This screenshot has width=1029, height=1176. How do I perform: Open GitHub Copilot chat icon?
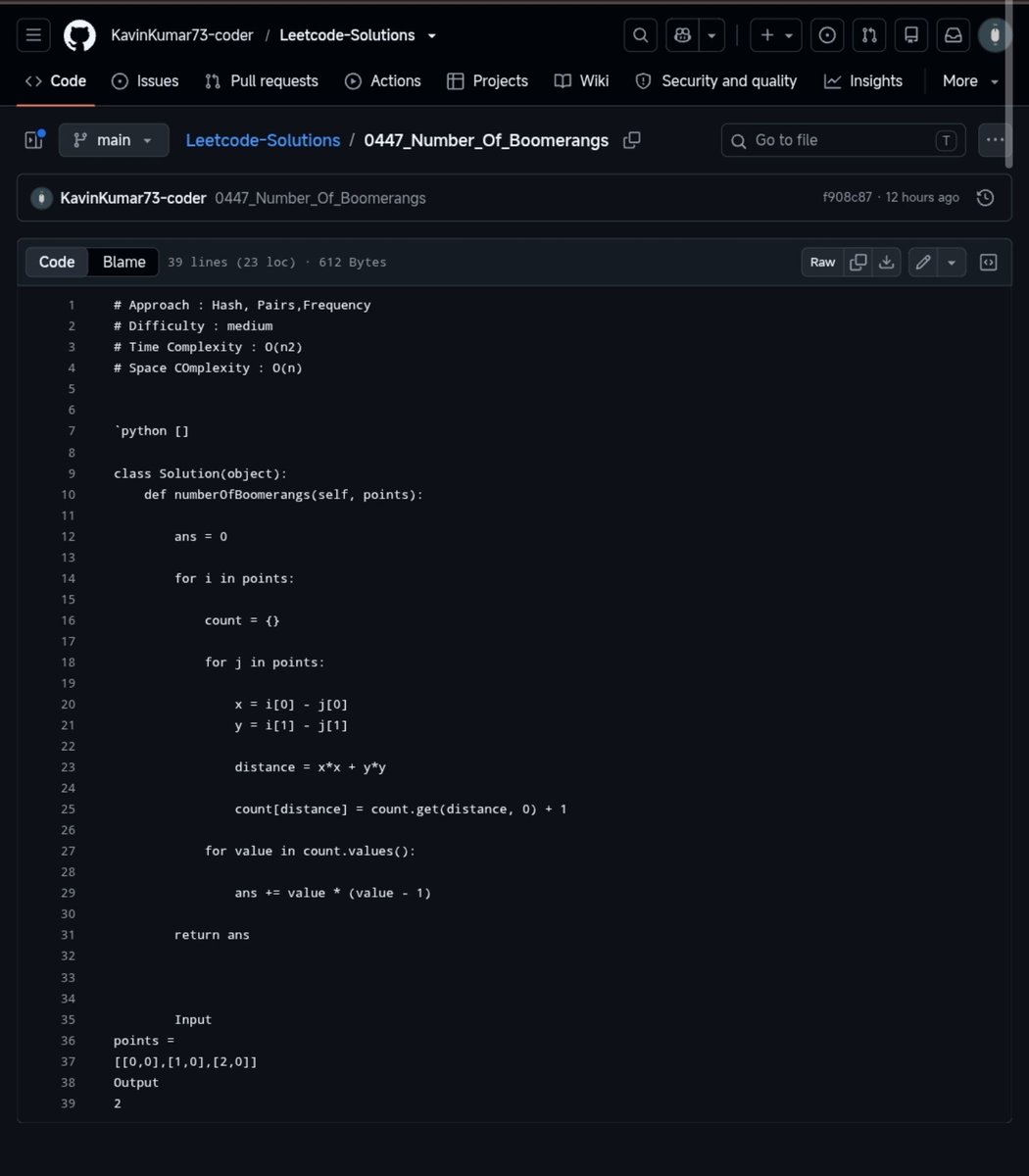point(682,35)
